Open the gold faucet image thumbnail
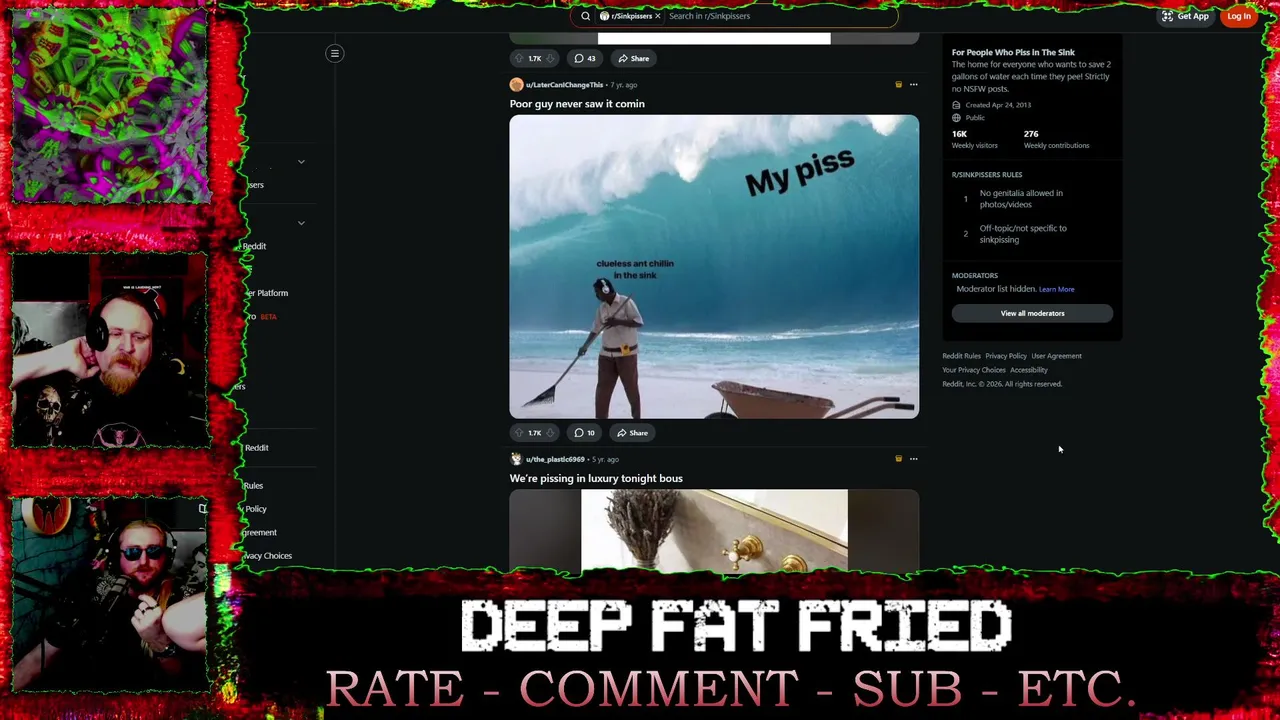 [x=714, y=531]
